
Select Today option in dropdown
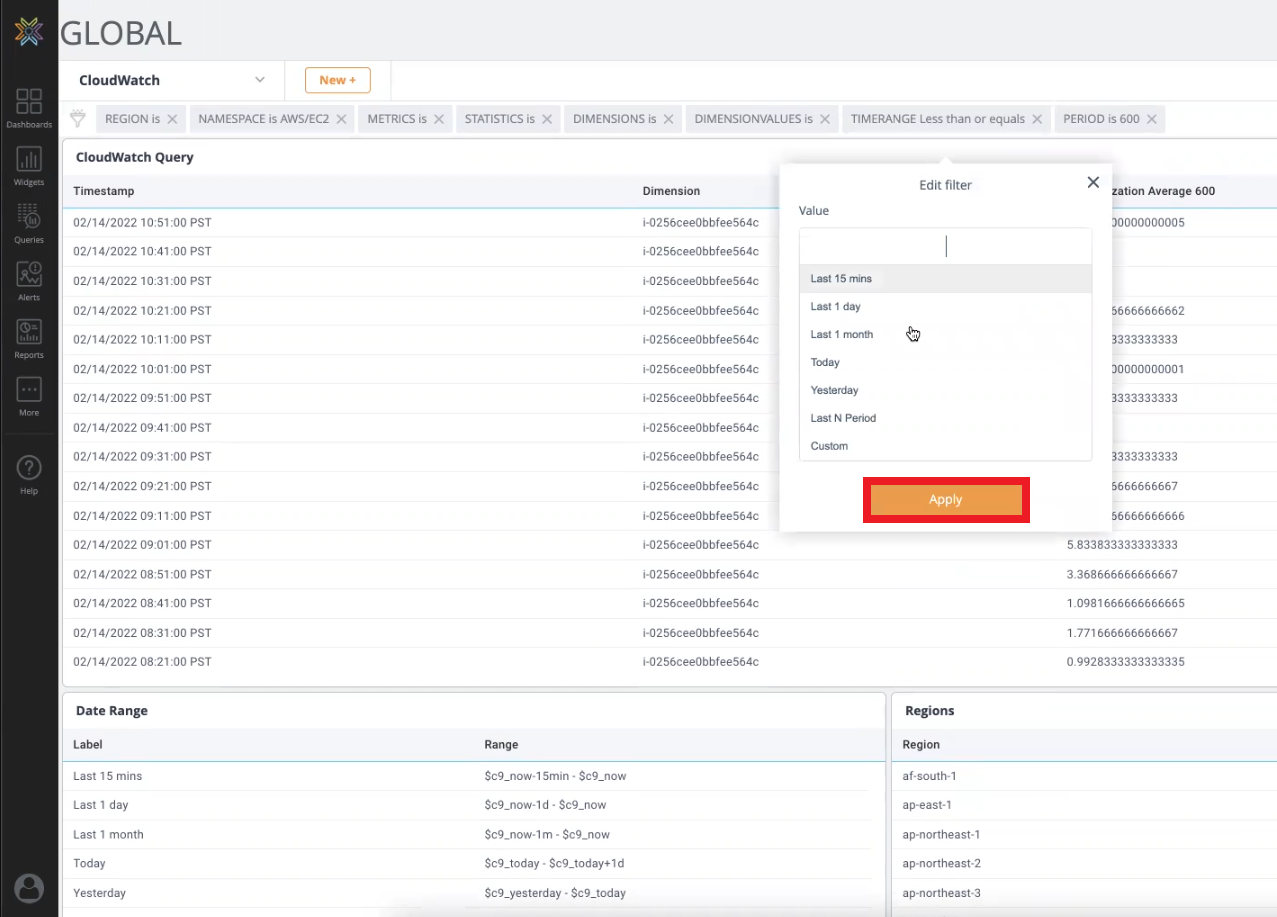point(945,362)
